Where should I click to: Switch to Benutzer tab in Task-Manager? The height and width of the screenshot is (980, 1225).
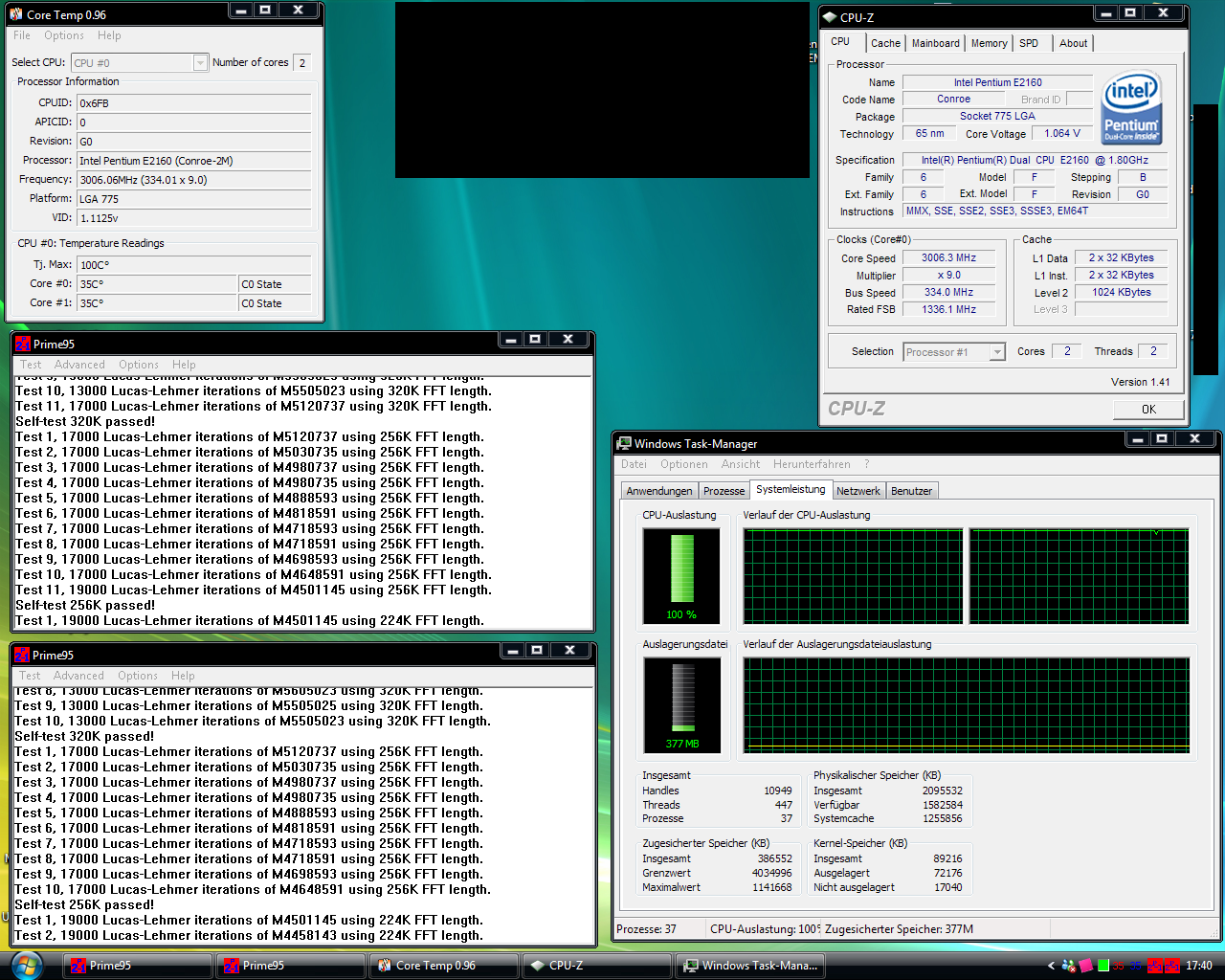911,491
